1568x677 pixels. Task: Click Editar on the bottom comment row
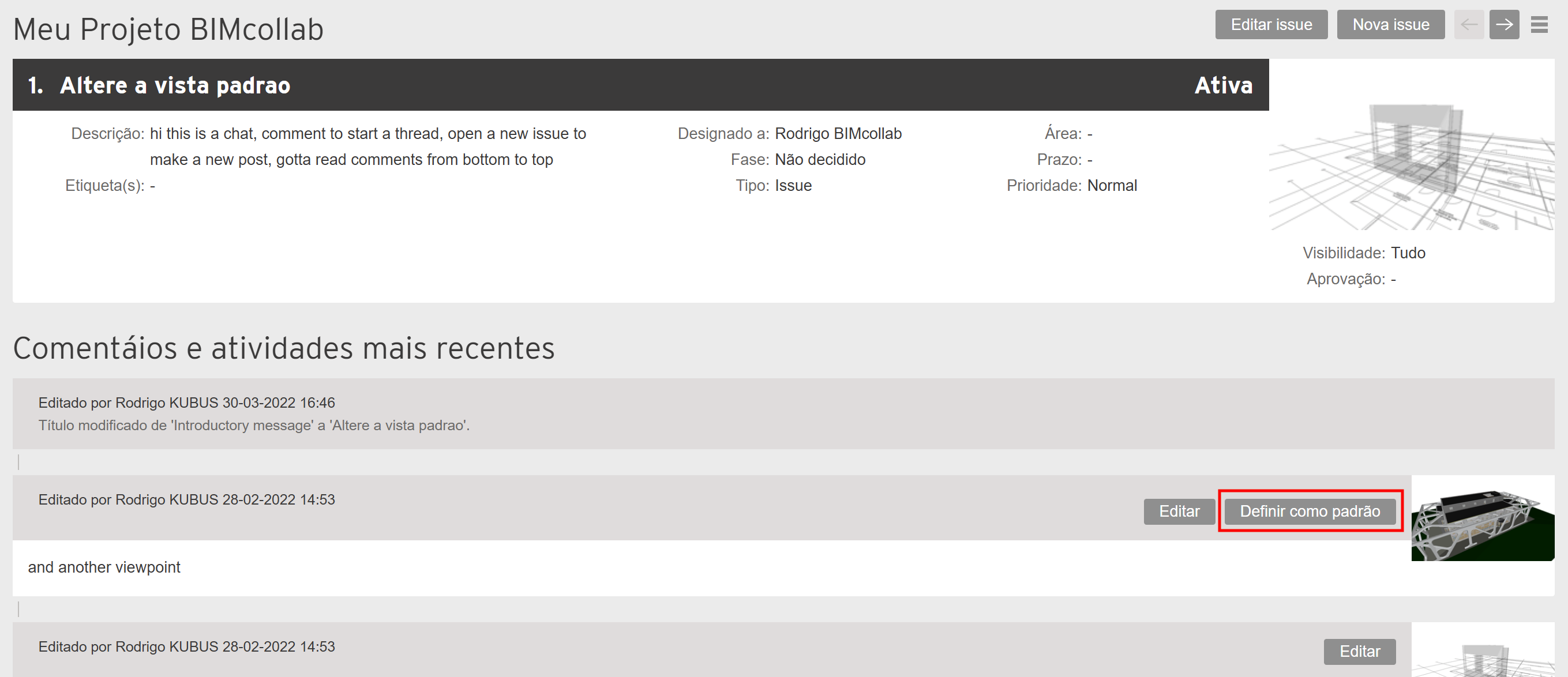1359,651
